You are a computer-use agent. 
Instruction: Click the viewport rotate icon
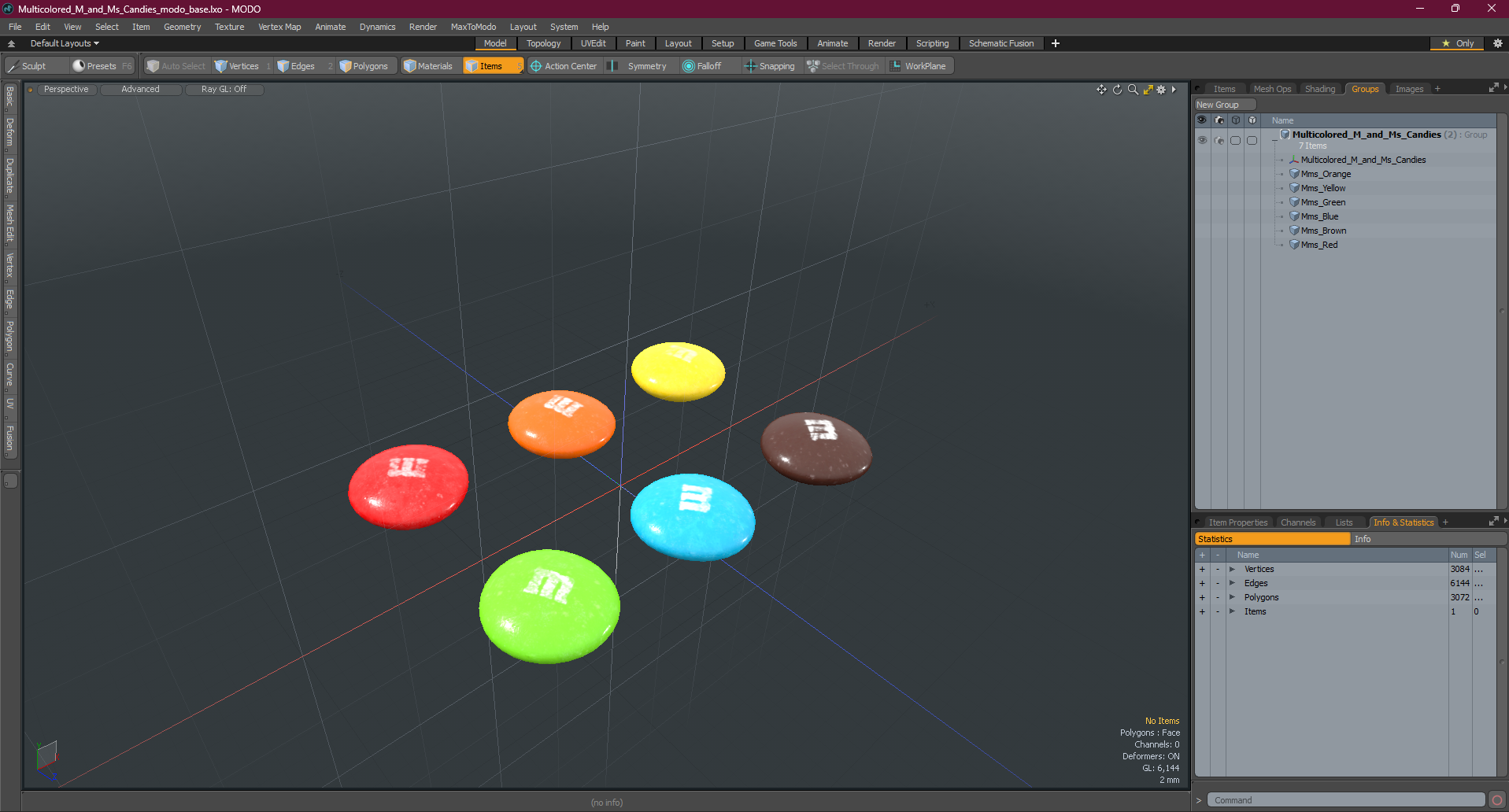(1117, 90)
